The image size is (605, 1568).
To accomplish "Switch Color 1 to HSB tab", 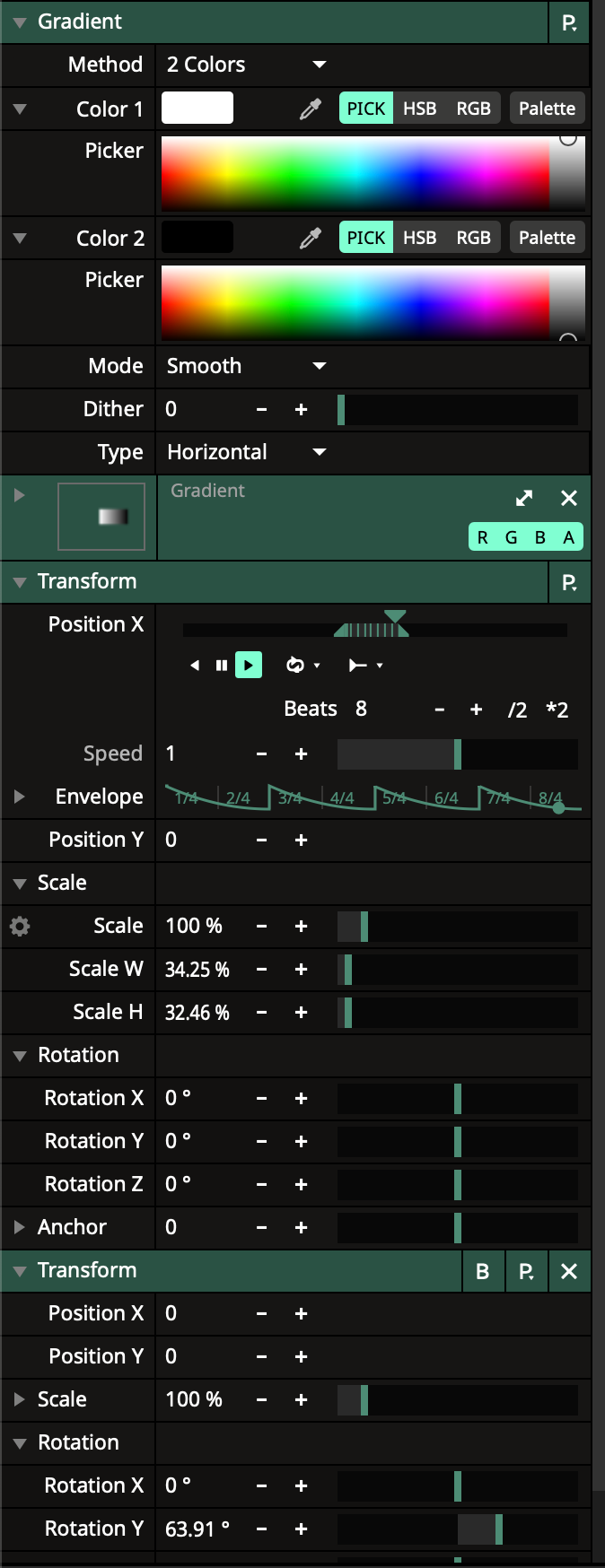I will [x=419, y=109].
